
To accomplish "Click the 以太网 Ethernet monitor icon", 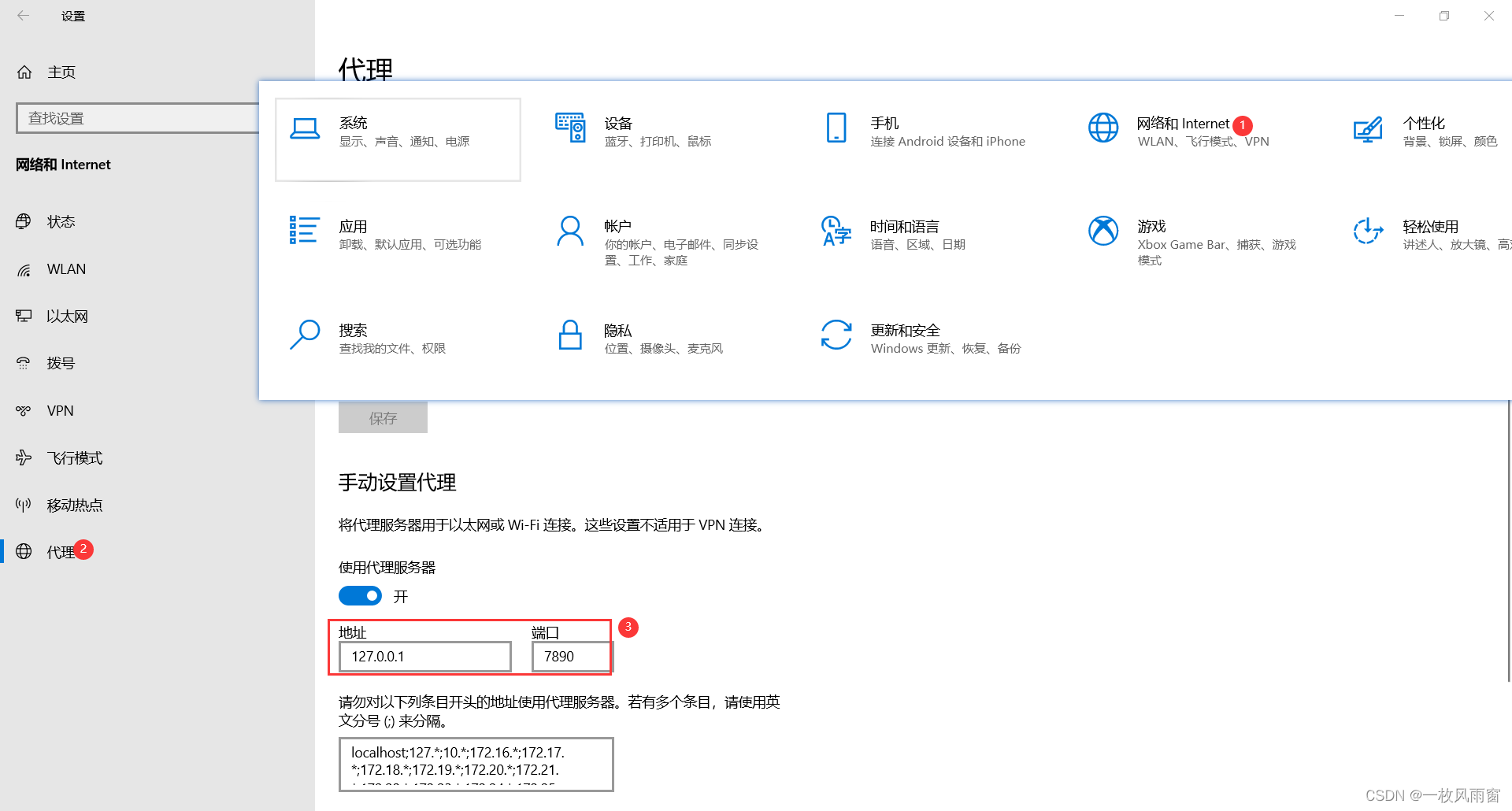I will [24, 316].
